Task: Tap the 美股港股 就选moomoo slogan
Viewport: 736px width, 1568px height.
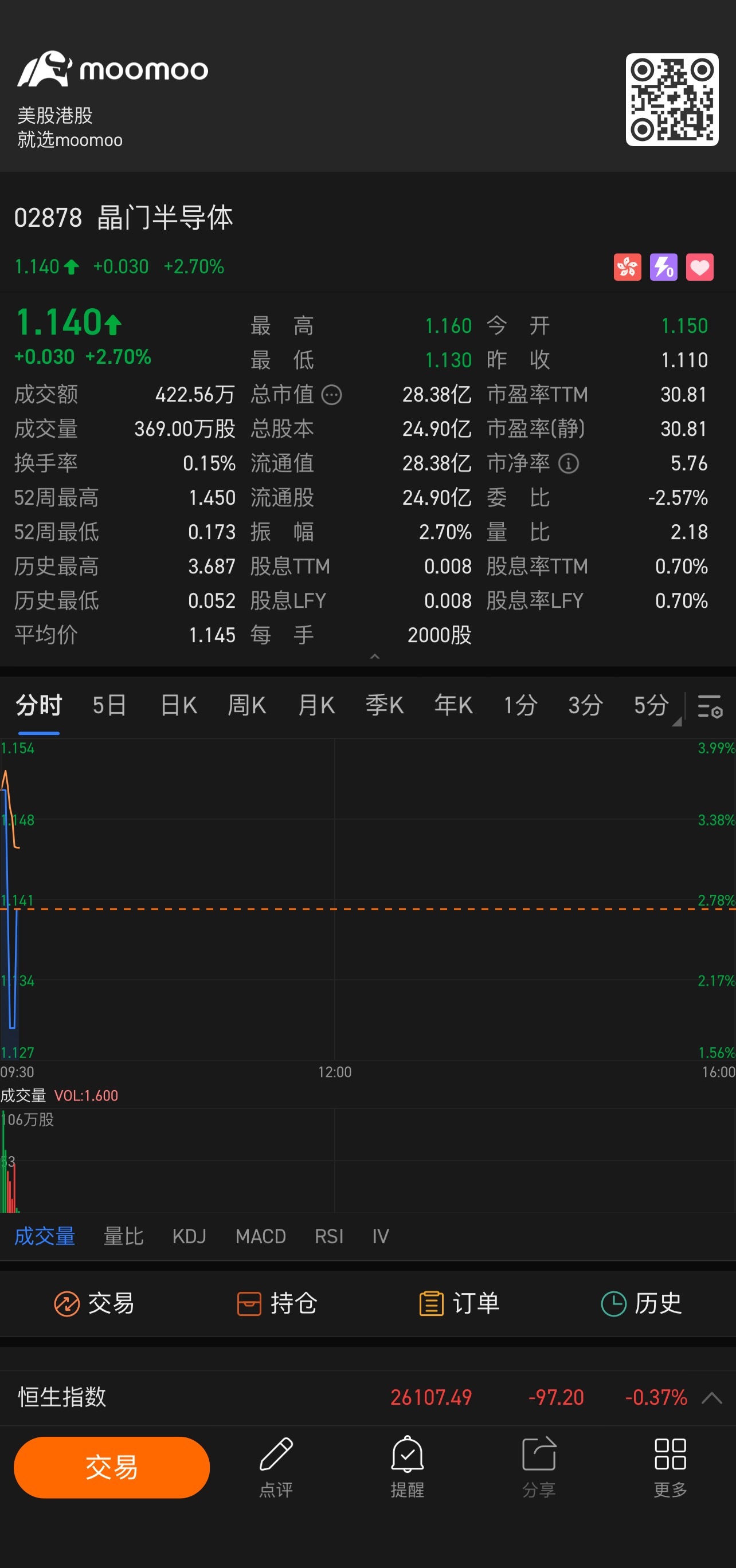Action: point(69,127)
